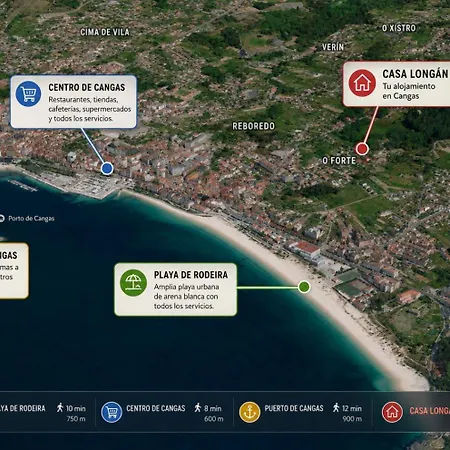
Task: Click the red house icon in Casa Longán callout
Action: coord(362,83)
